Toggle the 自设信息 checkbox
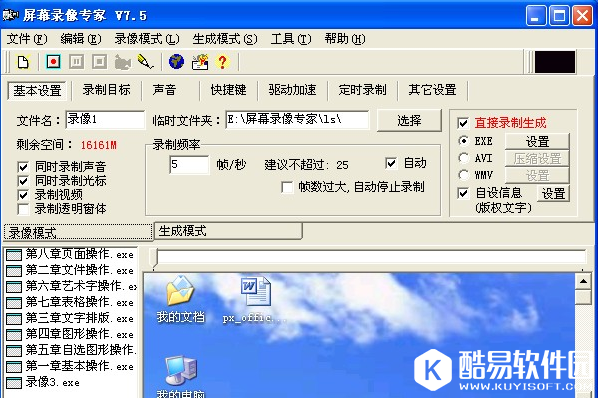Screen dimensions: 599x398 [x=463, y=193]
